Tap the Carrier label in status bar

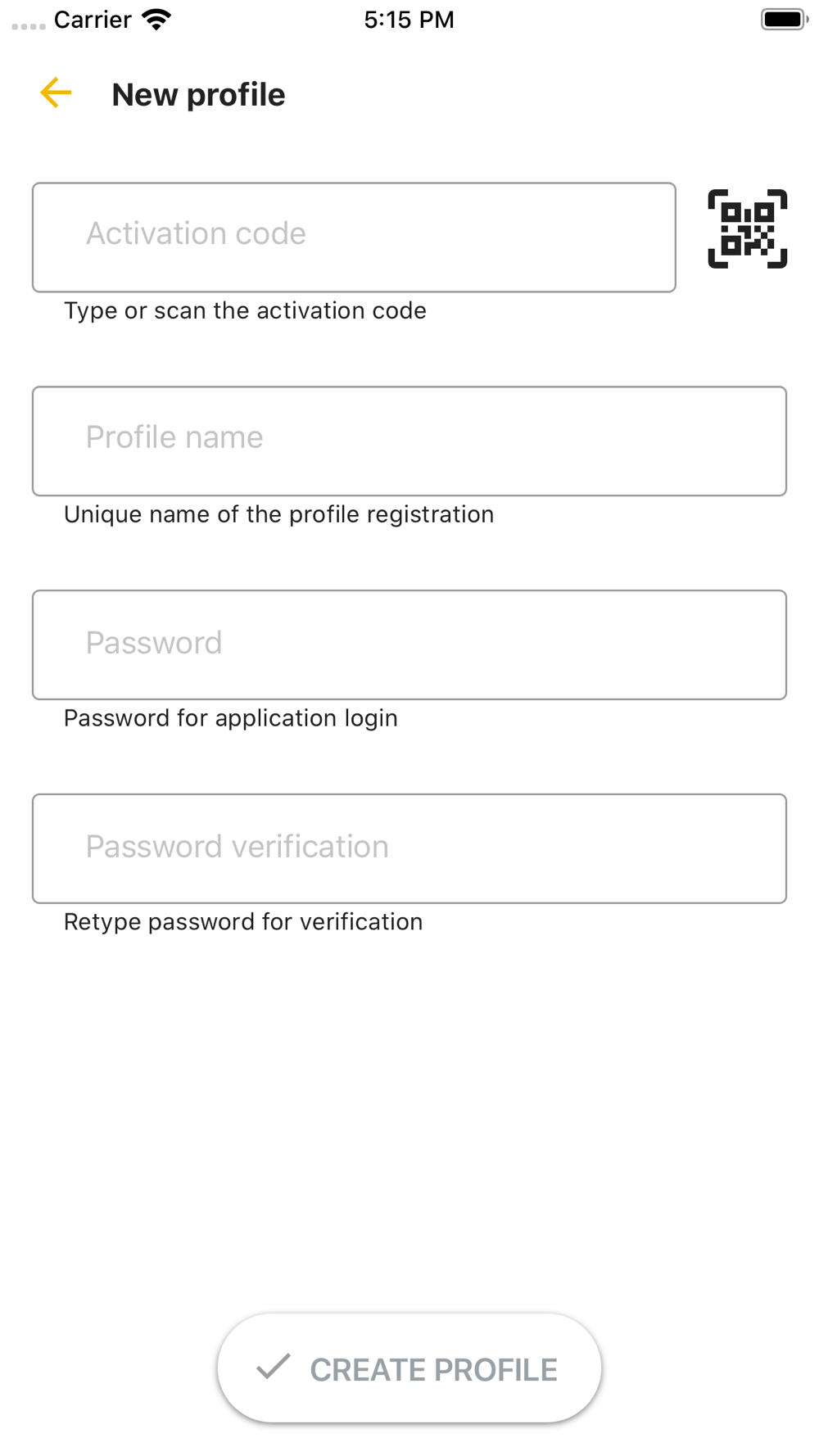tap(93, 20)
